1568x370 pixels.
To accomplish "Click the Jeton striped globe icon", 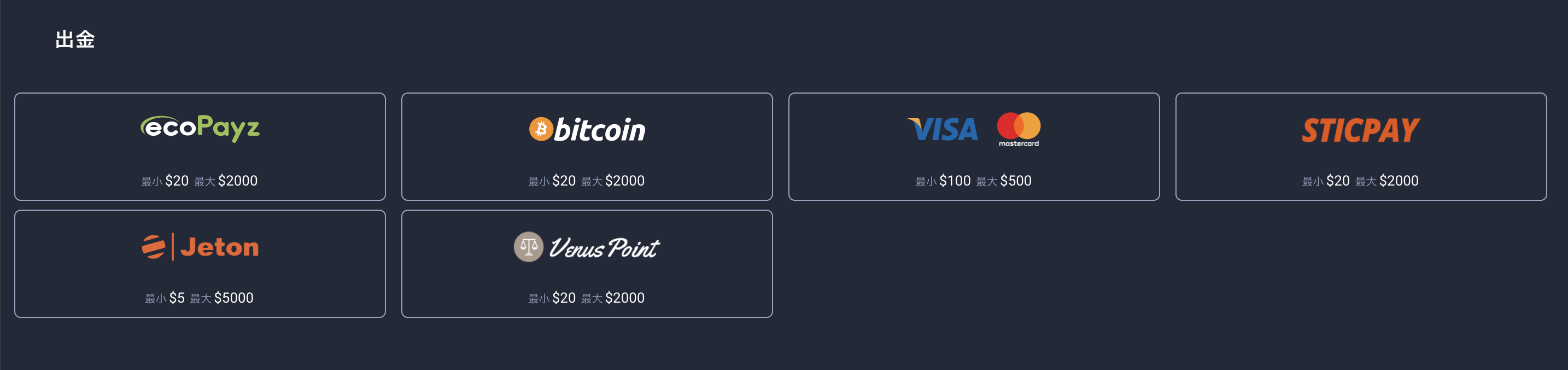I will (x=154, y=247).
